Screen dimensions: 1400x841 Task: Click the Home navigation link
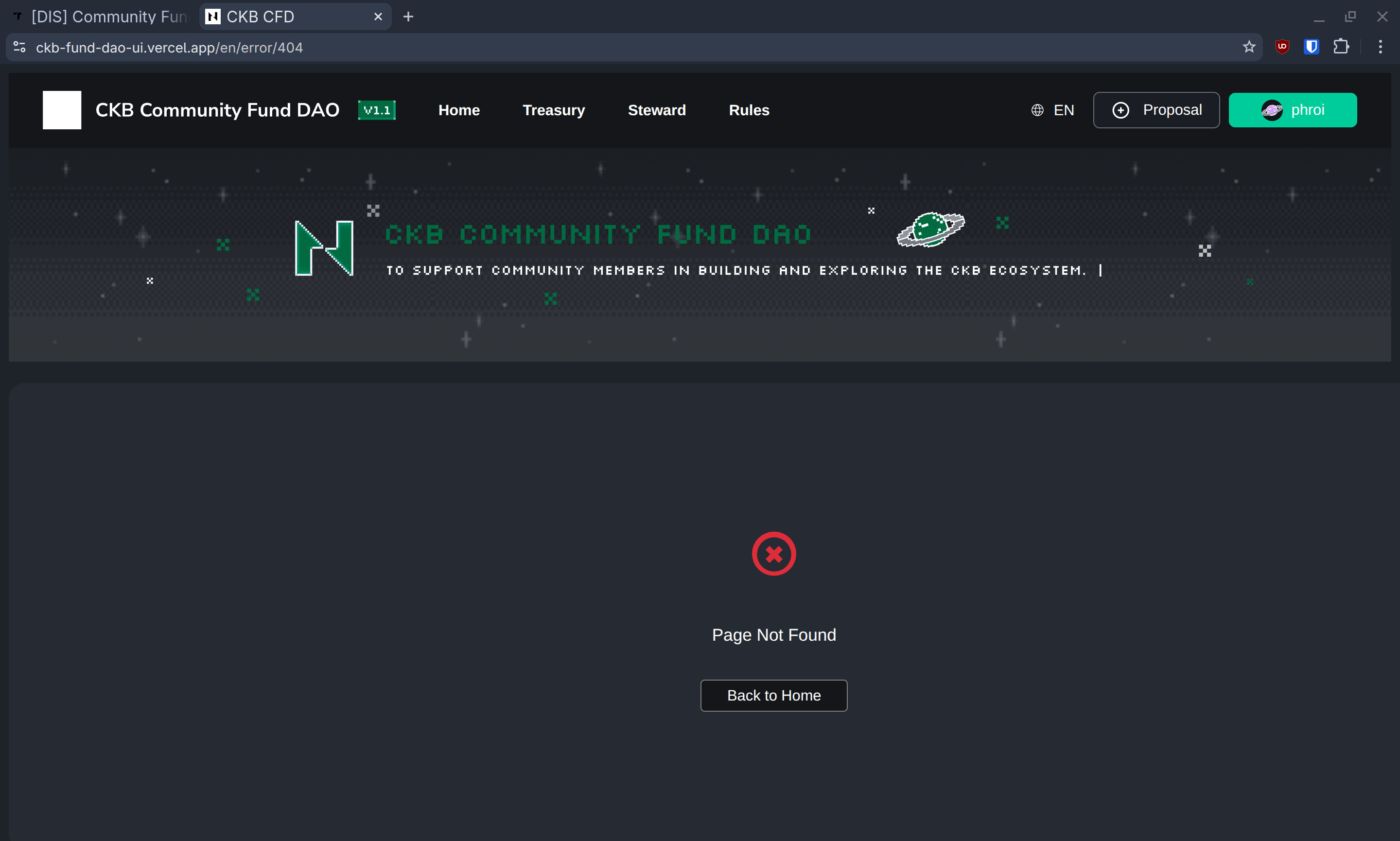[x=459, y=110]
